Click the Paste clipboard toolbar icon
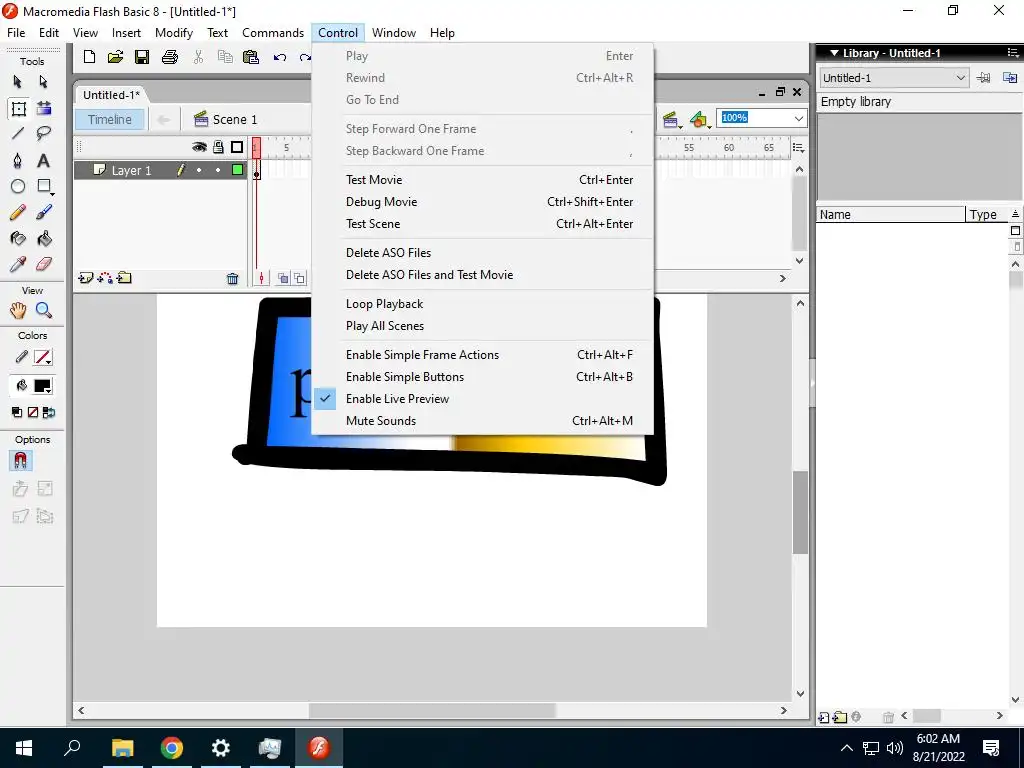Viewport: 1024px width, 768px height. tap(251, 57)
